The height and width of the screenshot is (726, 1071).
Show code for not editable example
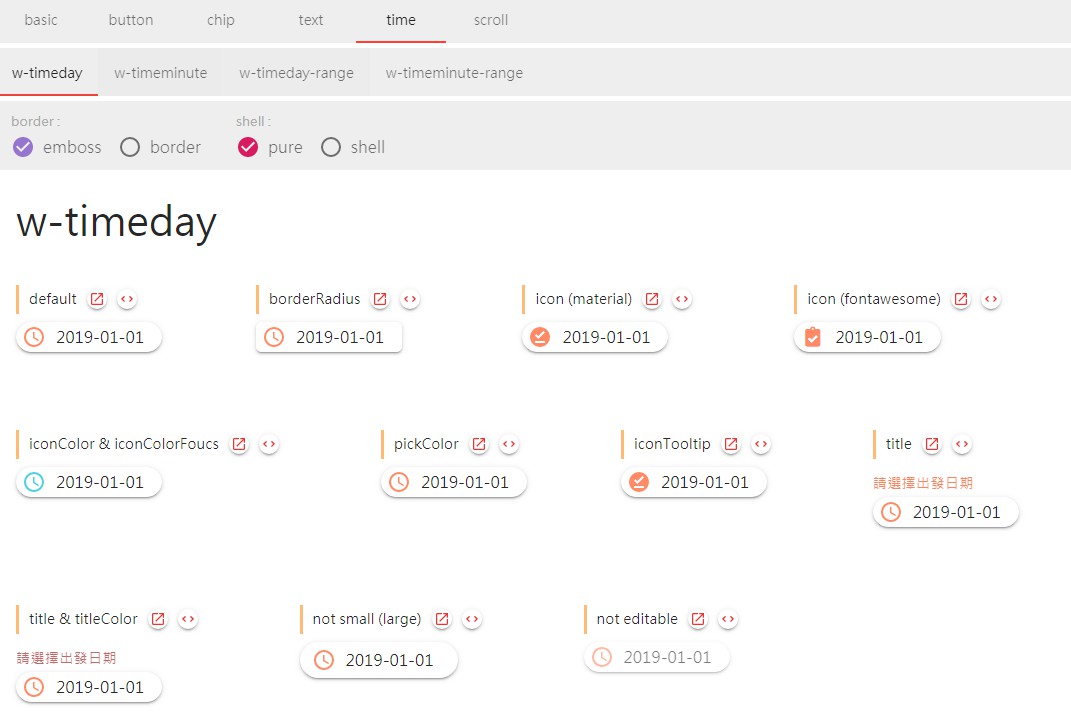[728, 619]
